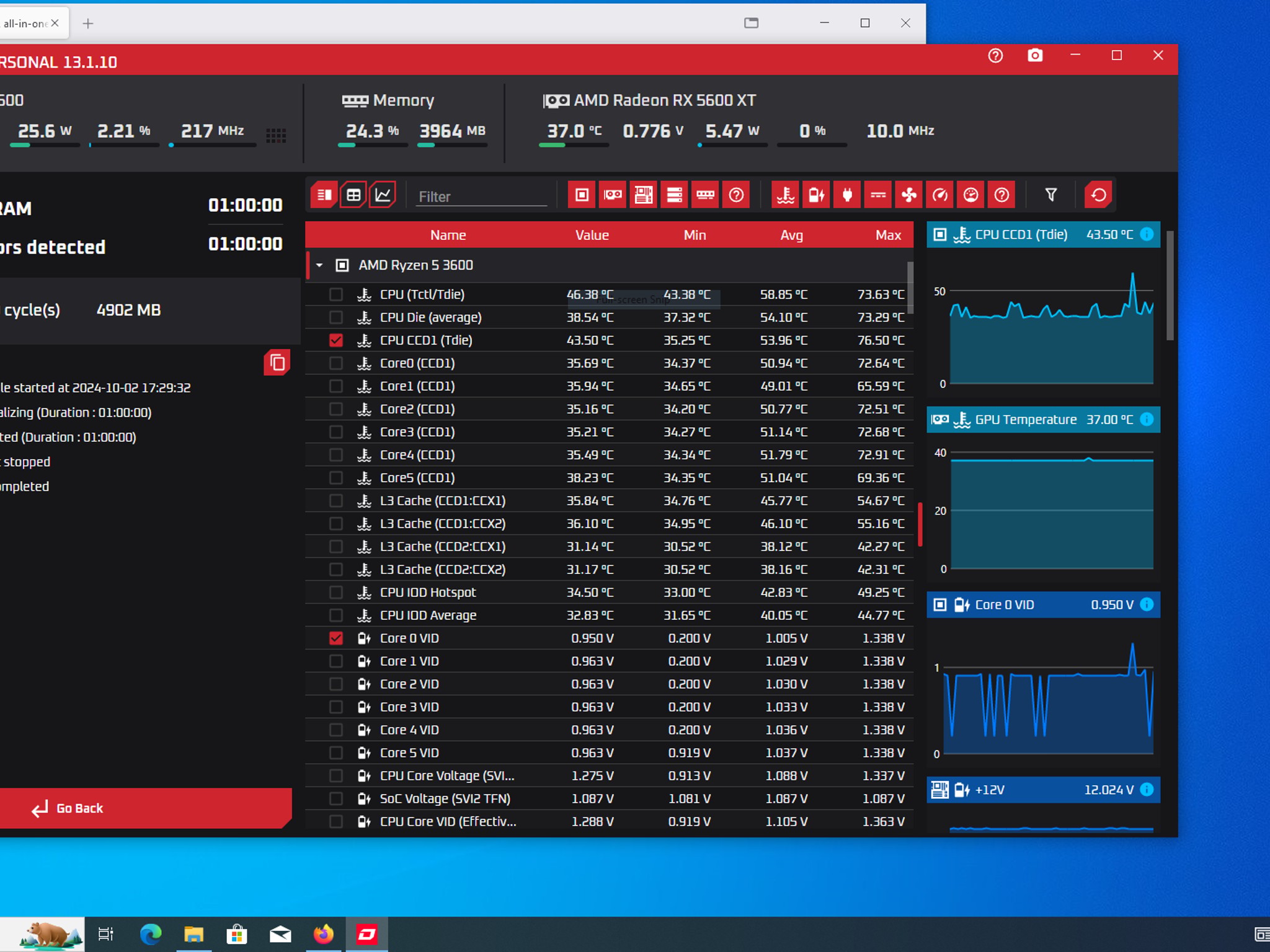Open the grid dots icon beside 217 MHz
This screenshot has width=1270, height=952.
(x=276, y=136)
